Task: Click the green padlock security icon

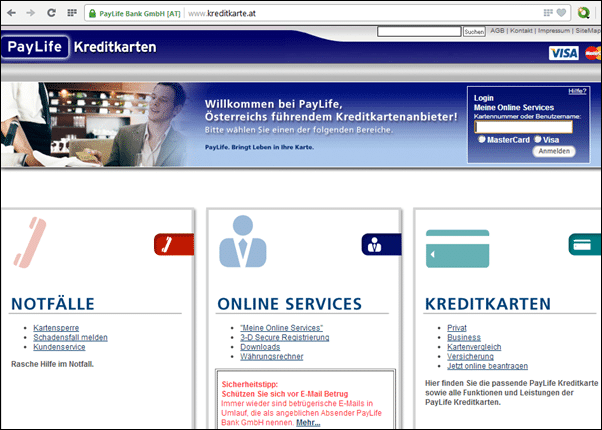Action: [x=92, y=13]
